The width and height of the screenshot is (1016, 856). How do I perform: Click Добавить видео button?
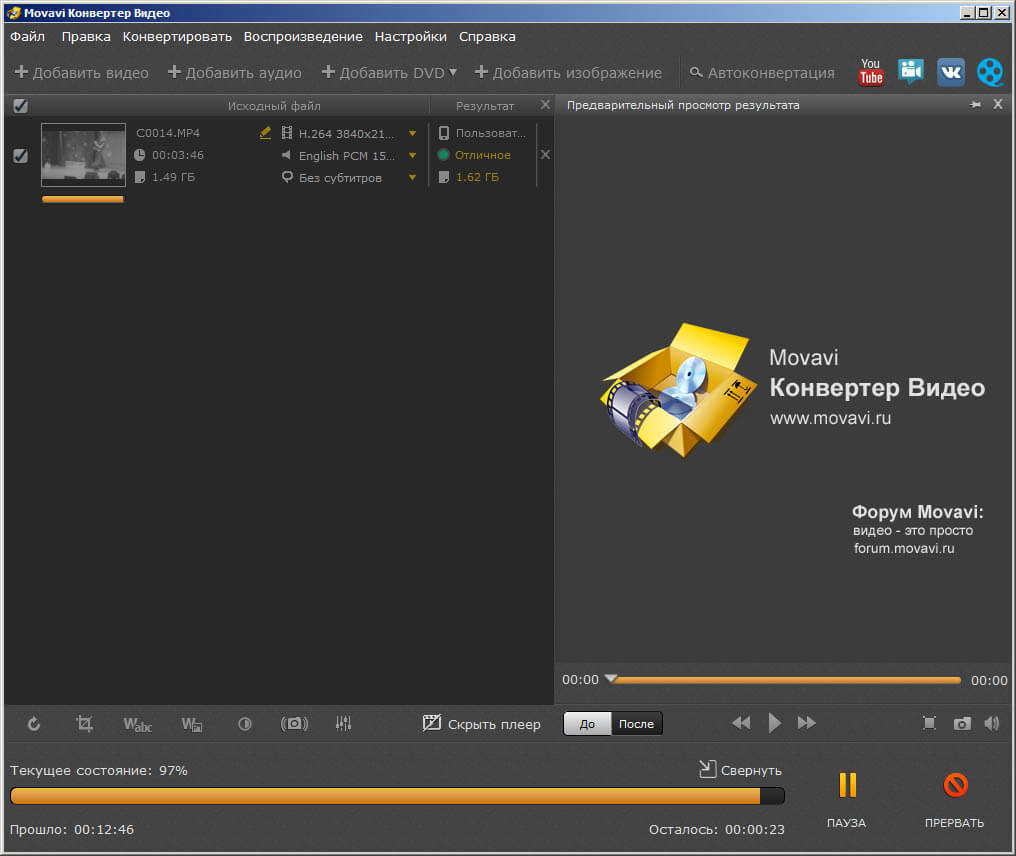[x=82, y=73]
